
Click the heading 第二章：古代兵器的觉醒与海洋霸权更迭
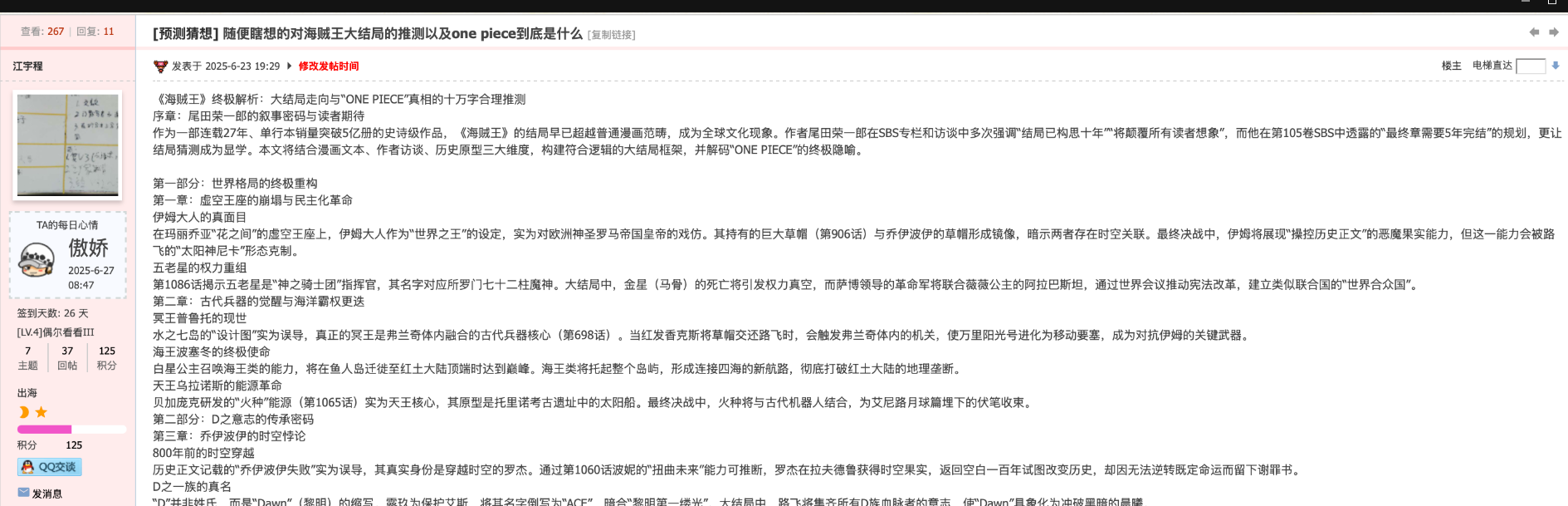click(x=259, y=301)
